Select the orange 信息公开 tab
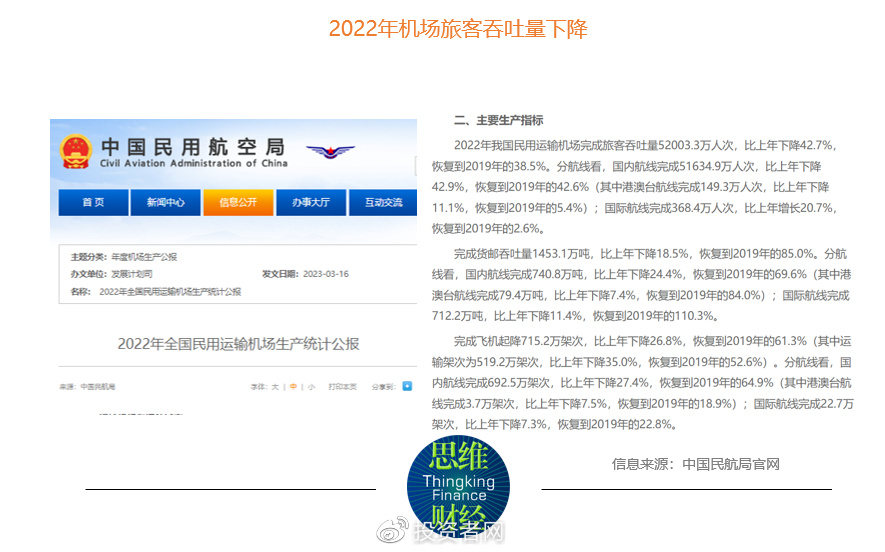 click(238, 202)
